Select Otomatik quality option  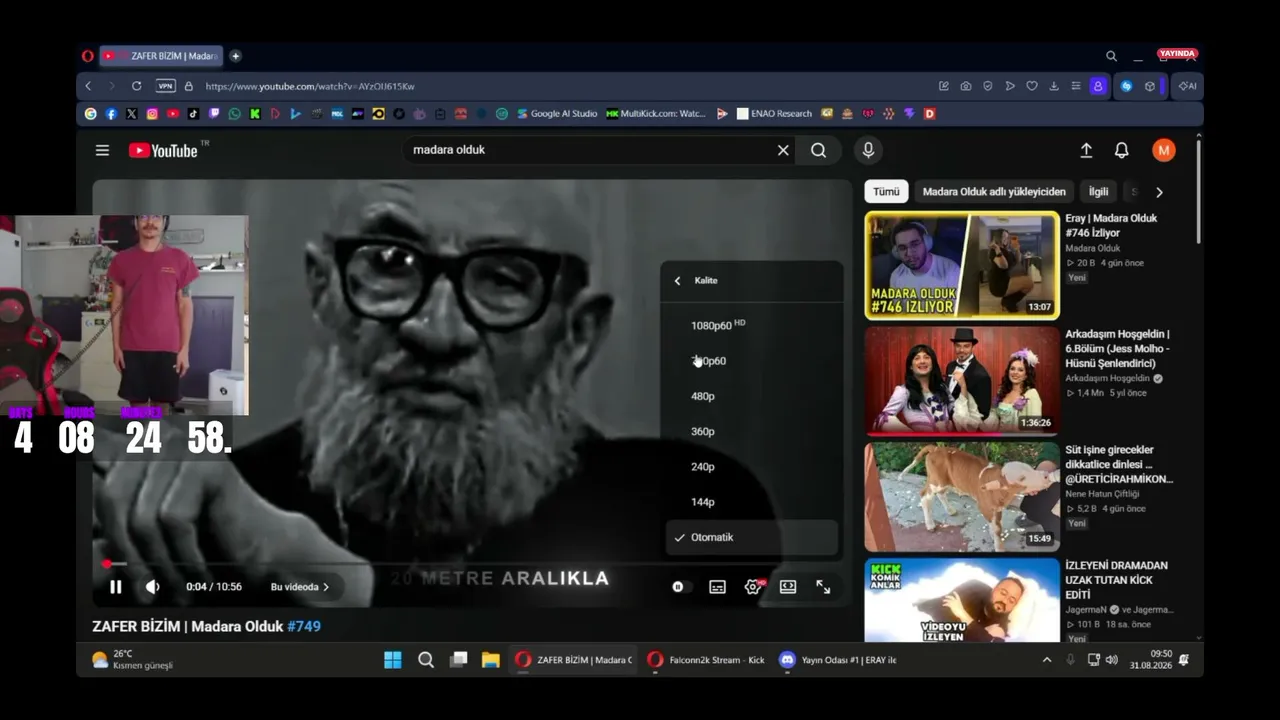click(x=752, y=538)
